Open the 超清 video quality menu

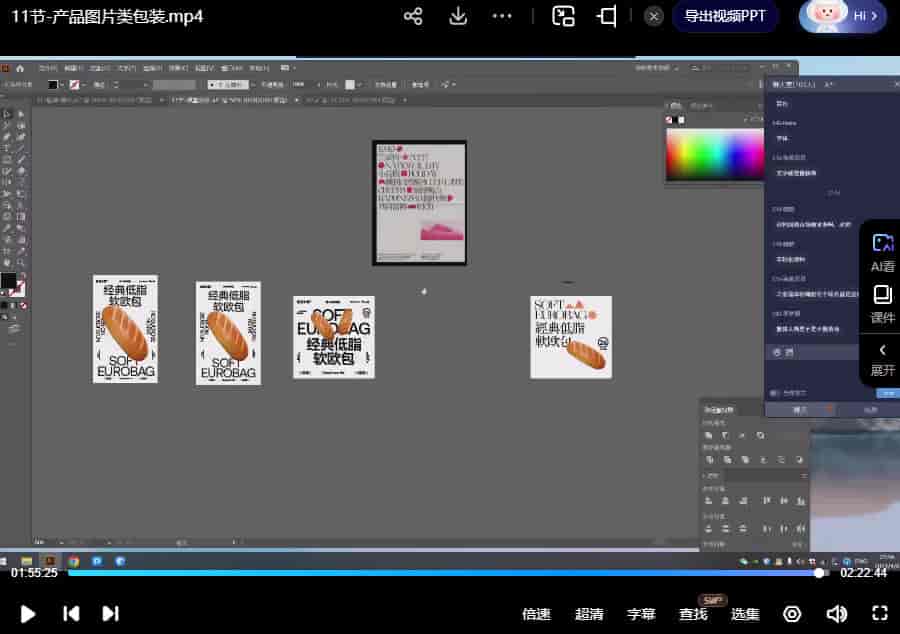(x=589, y=614)
